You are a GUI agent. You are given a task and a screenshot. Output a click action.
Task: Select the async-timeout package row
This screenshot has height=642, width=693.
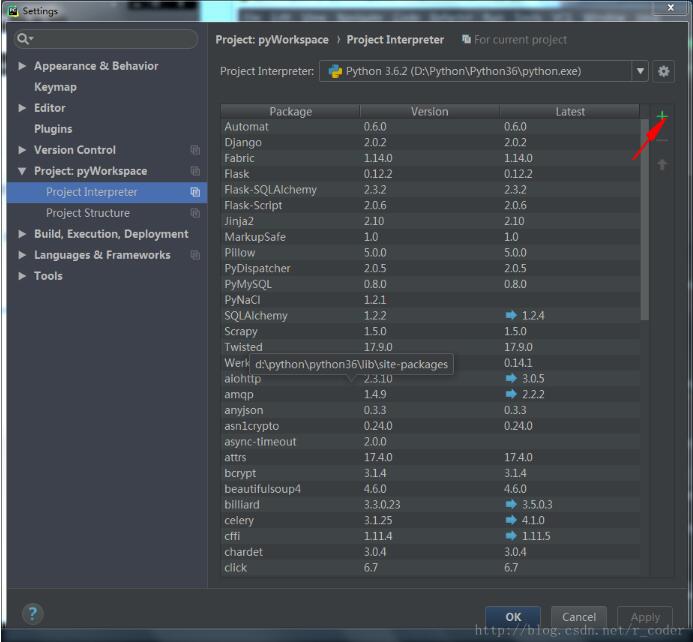click(x=430, y=441)
